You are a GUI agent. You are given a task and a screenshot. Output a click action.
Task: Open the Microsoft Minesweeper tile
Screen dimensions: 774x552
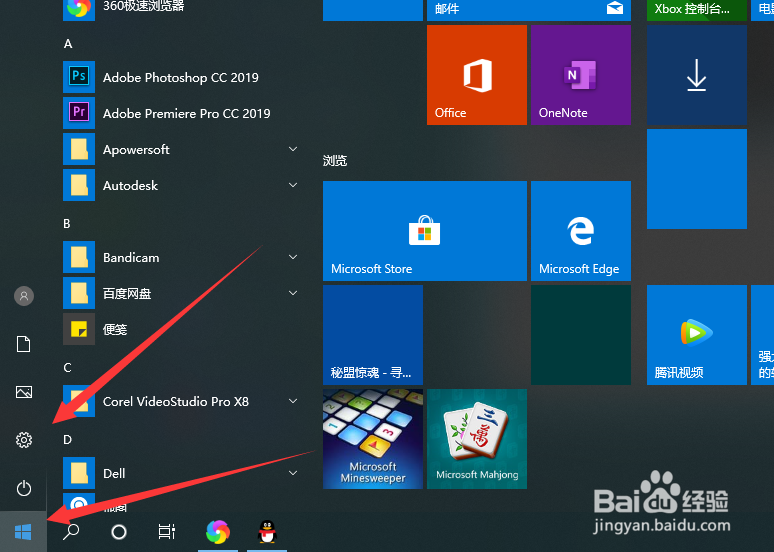tap(373, 439)
